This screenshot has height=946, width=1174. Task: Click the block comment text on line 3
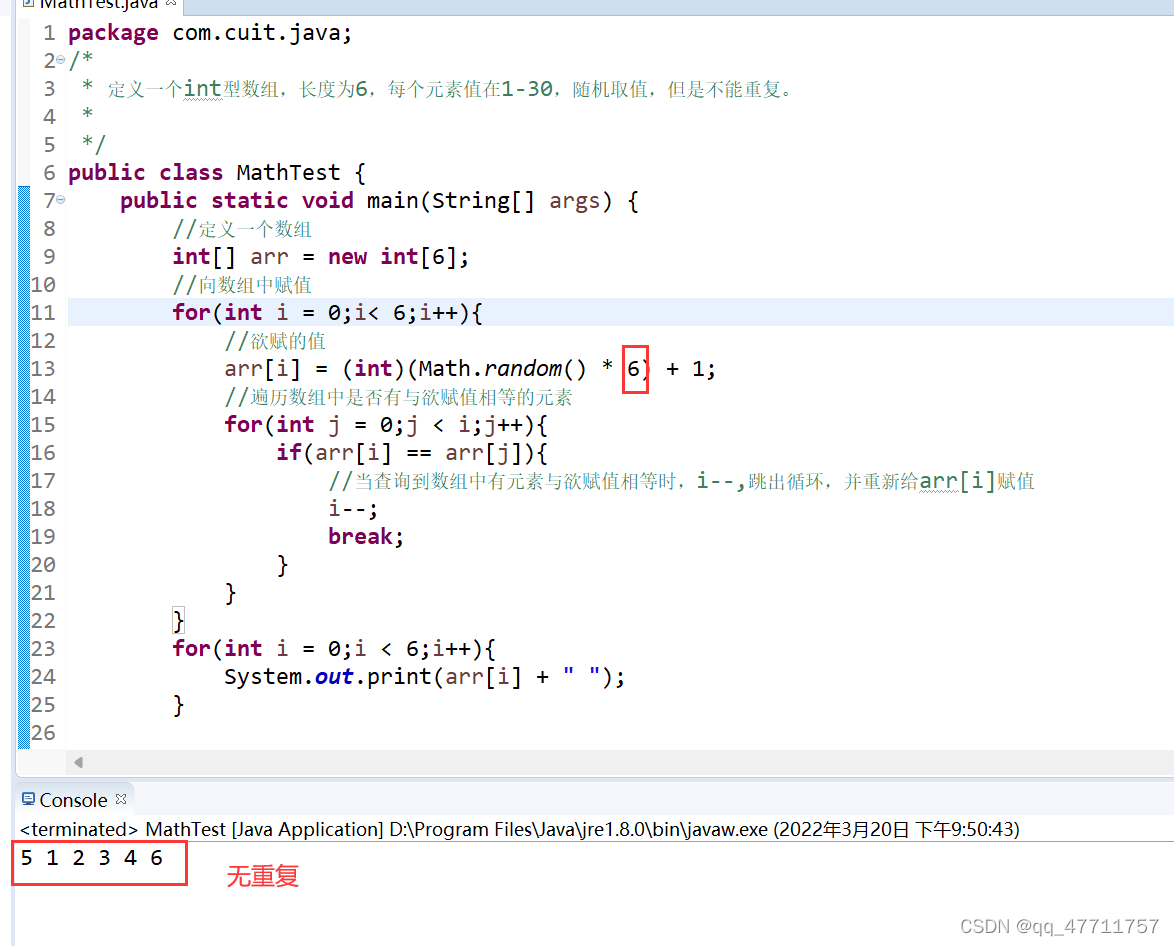(x=450, y=89)
